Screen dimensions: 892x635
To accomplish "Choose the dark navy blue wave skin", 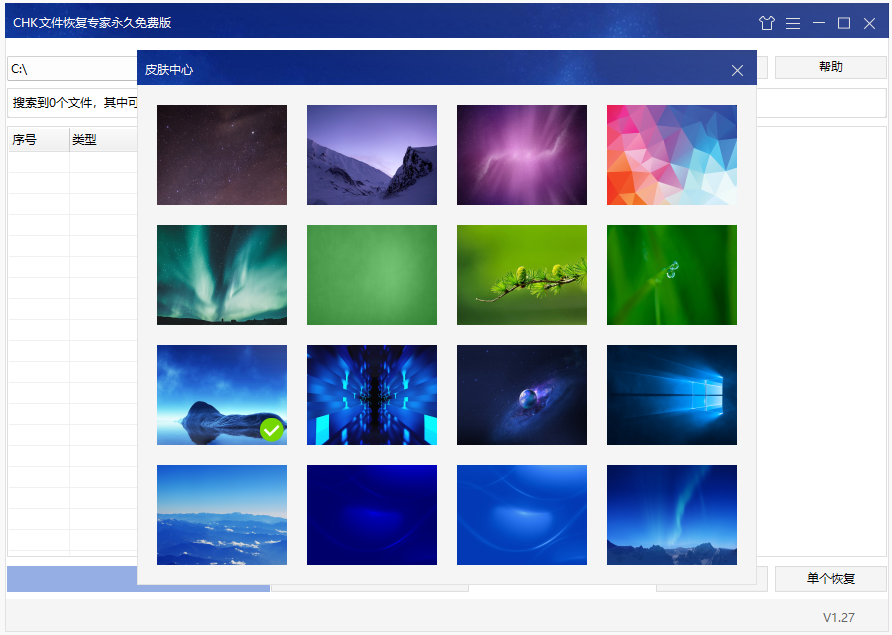I will click(x=372, y=515).
